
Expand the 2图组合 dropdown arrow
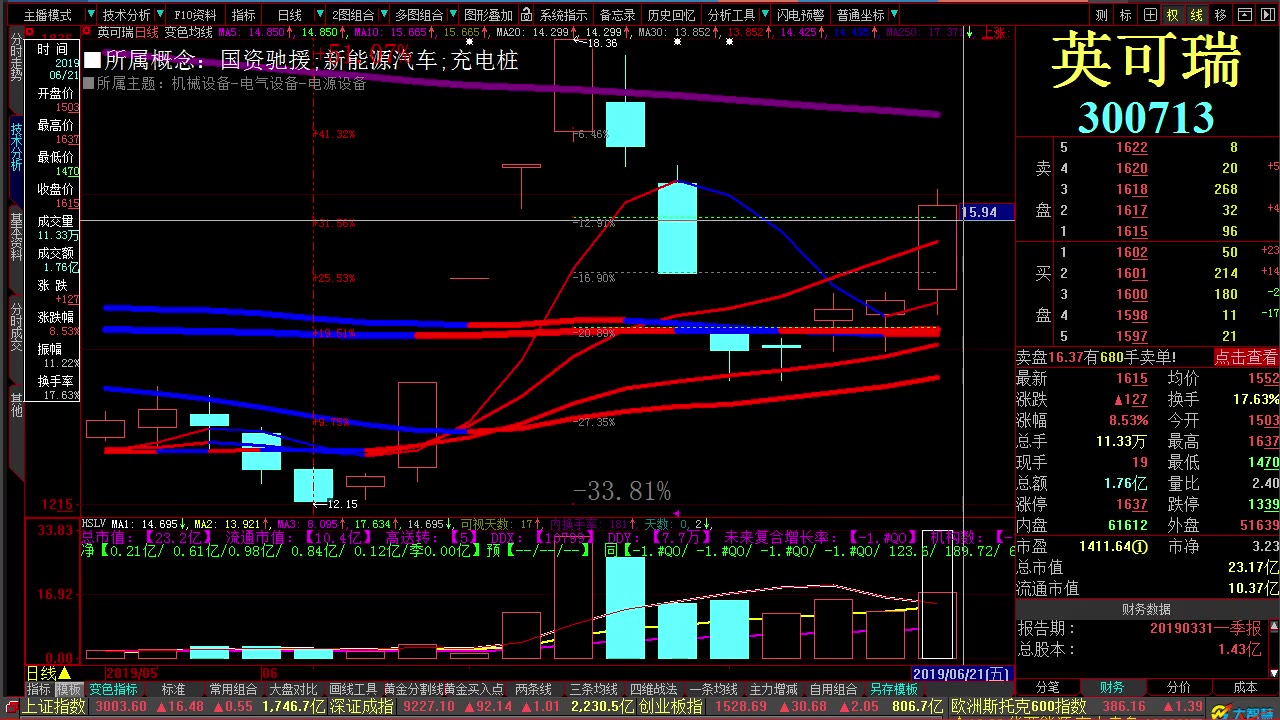point(385,15)
